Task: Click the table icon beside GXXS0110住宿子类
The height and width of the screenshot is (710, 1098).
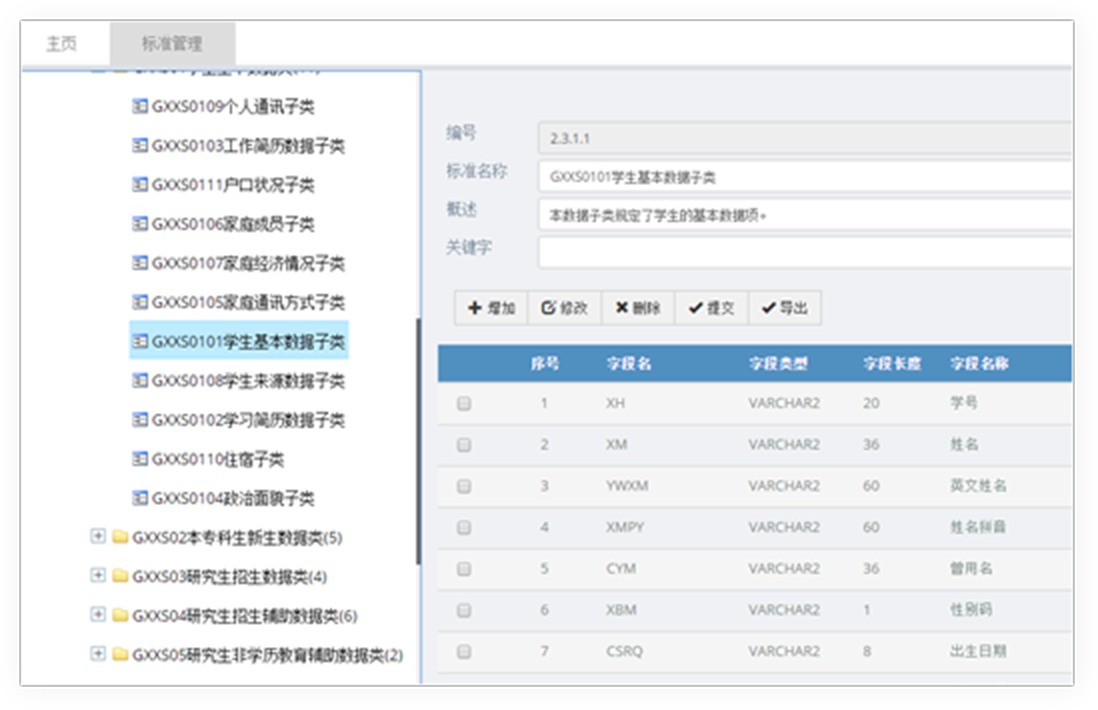Action: tap(140, 460)
